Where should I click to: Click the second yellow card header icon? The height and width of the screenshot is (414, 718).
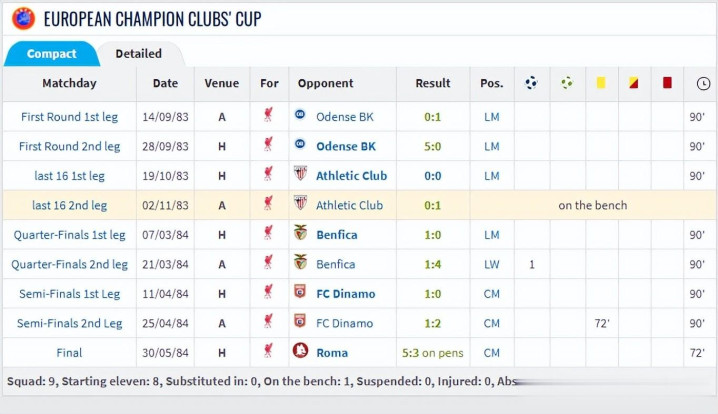click(633, 83)
